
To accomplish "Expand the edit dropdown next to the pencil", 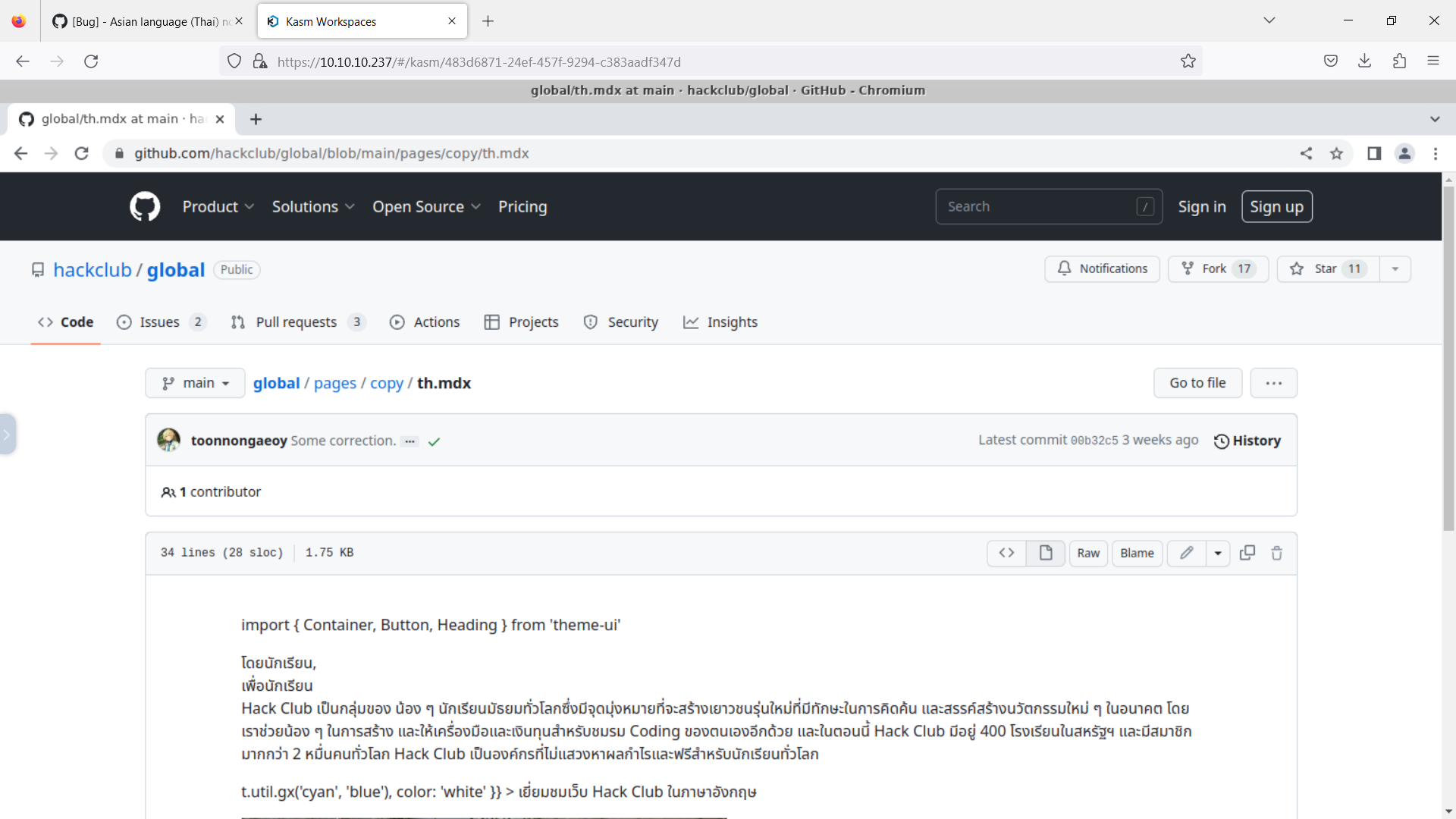I will tap(1218, 553).
